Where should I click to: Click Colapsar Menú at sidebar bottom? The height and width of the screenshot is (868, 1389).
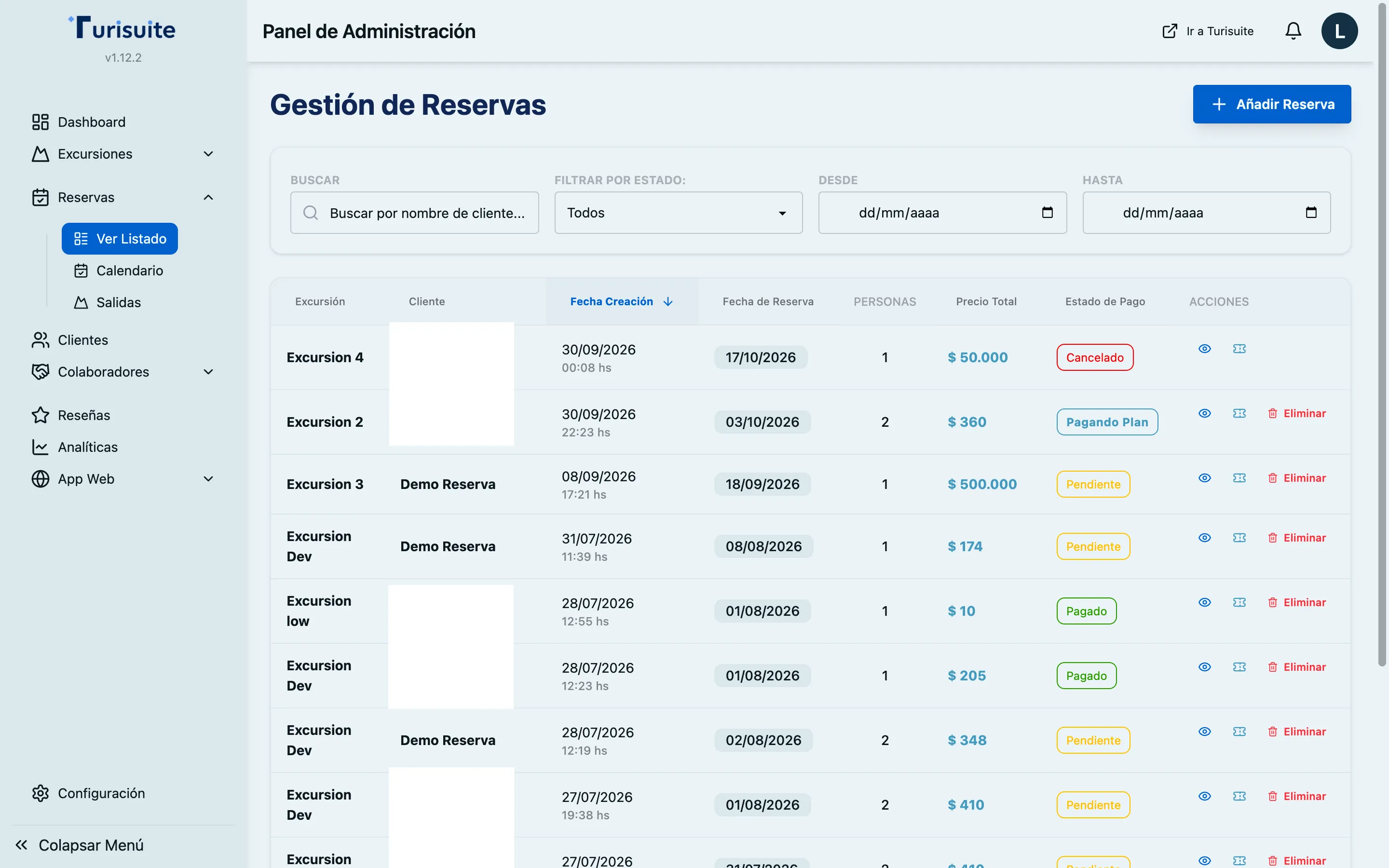pyautogui.click(x=80, y=844)
